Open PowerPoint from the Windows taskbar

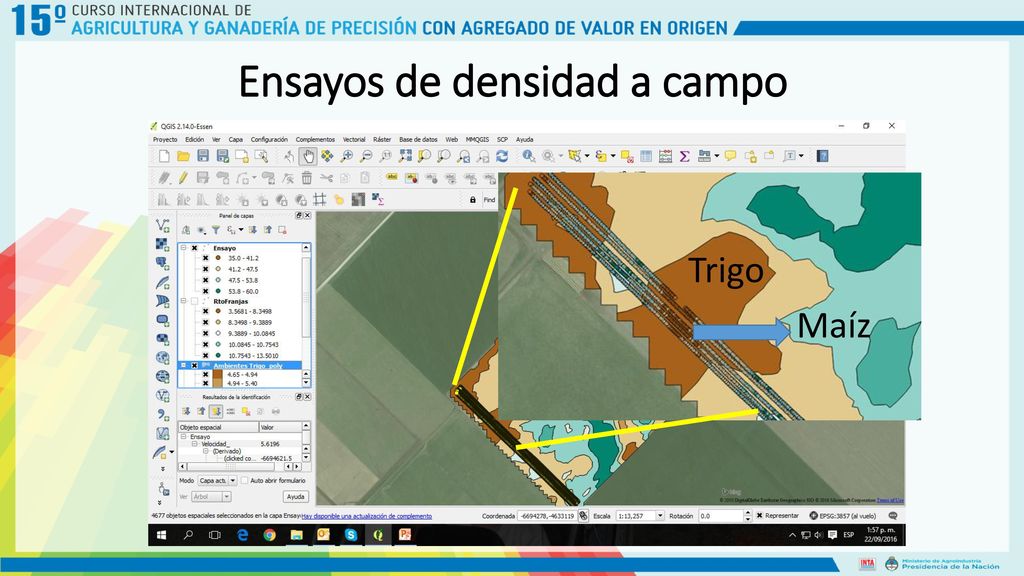[x=405, y=535]
